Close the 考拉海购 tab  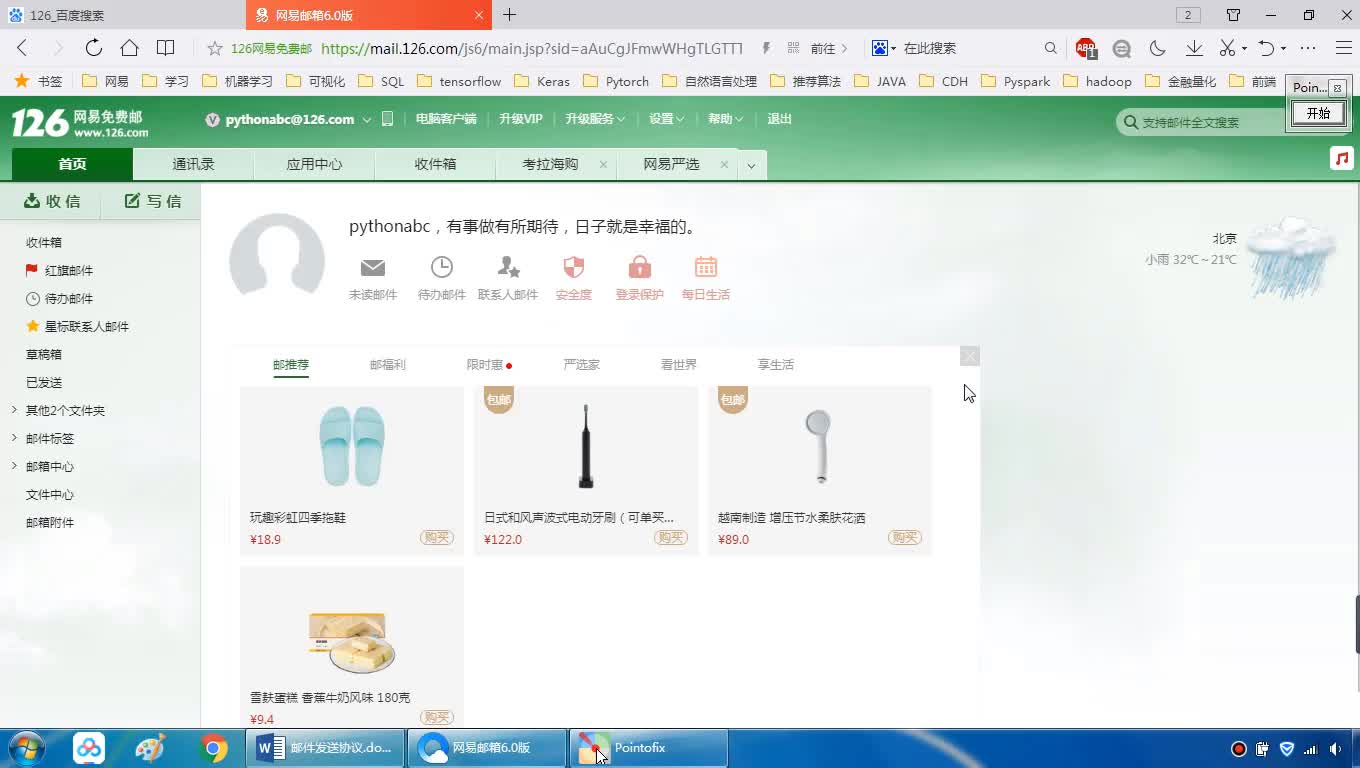pos(603,164)
